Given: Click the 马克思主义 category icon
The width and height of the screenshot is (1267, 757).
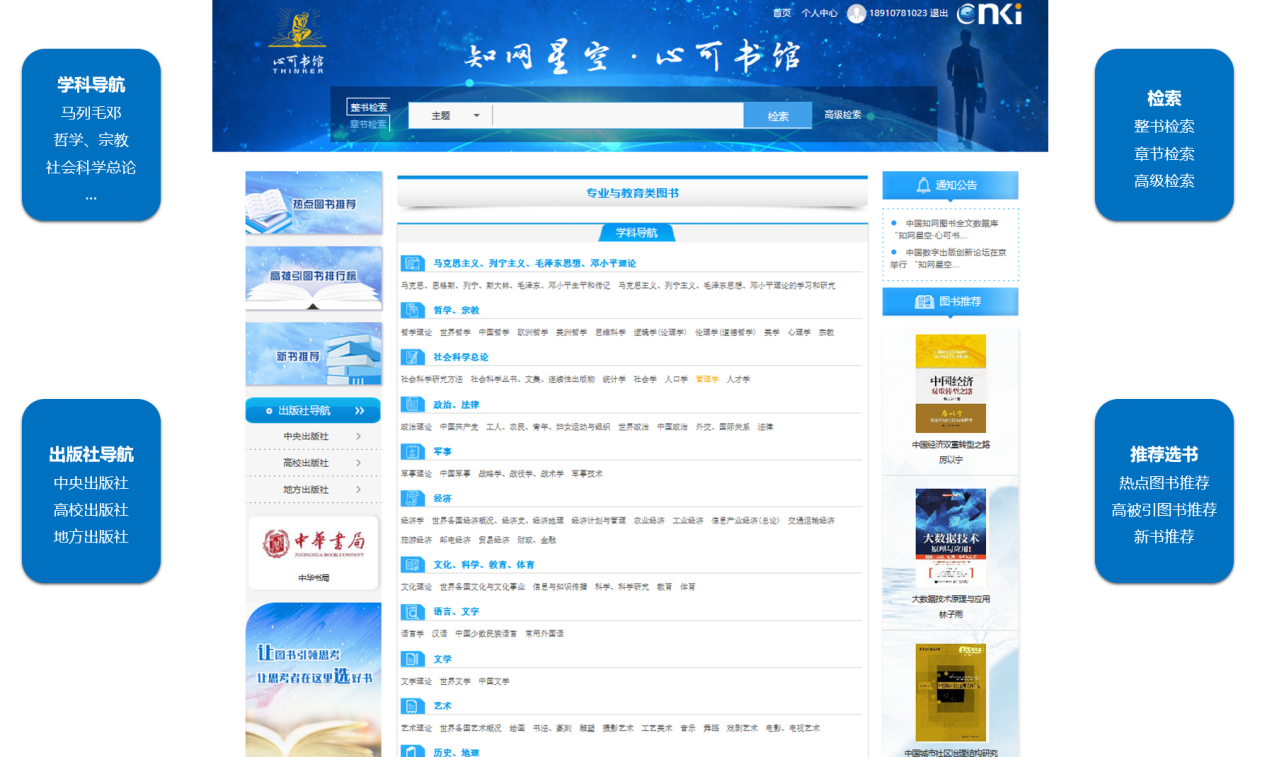Looking at the screenshot, I should pos(413,263).
